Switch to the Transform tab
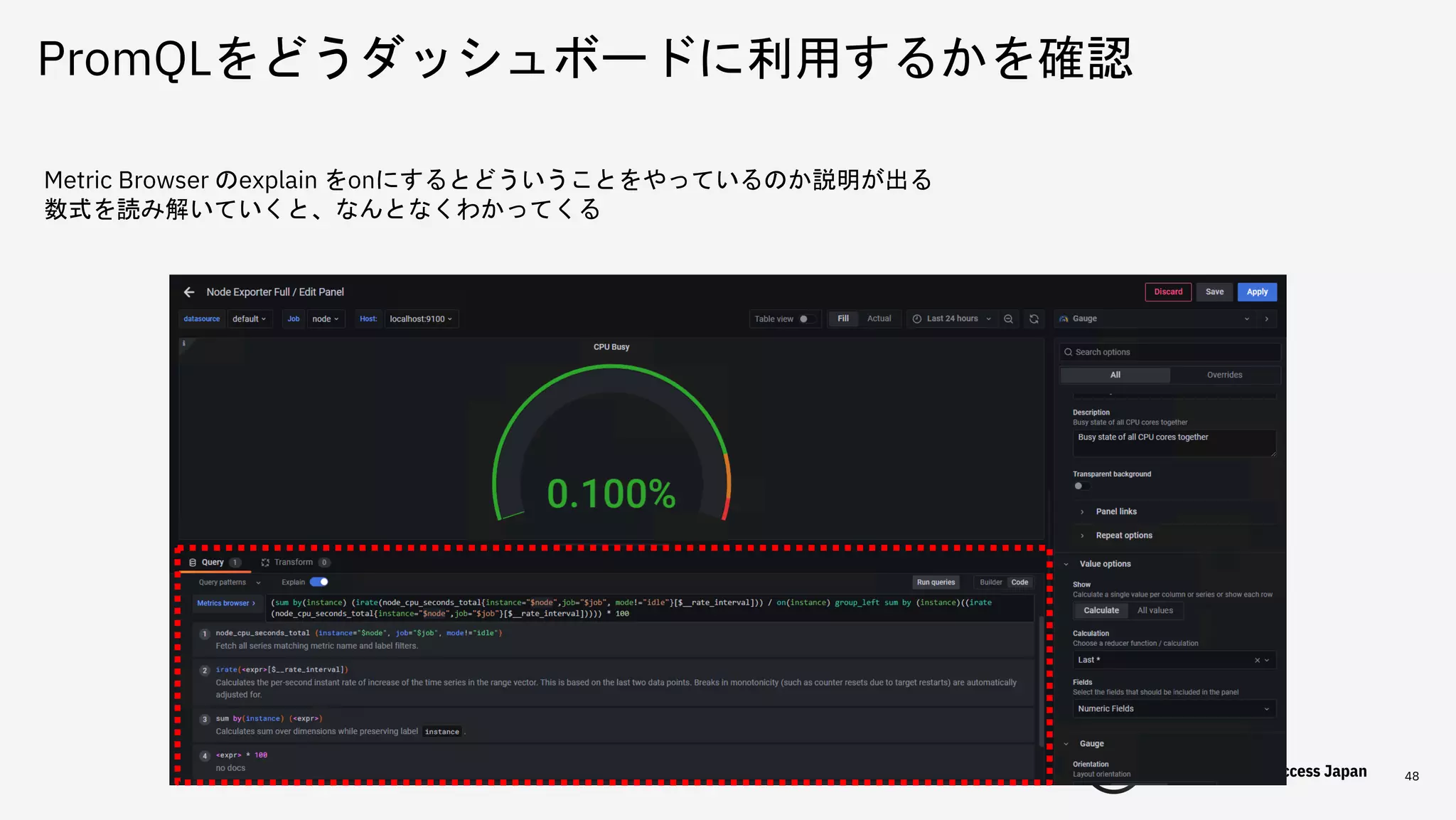Image resolution: width=1456 pixels, height=820 pixels. coord(295,563)
